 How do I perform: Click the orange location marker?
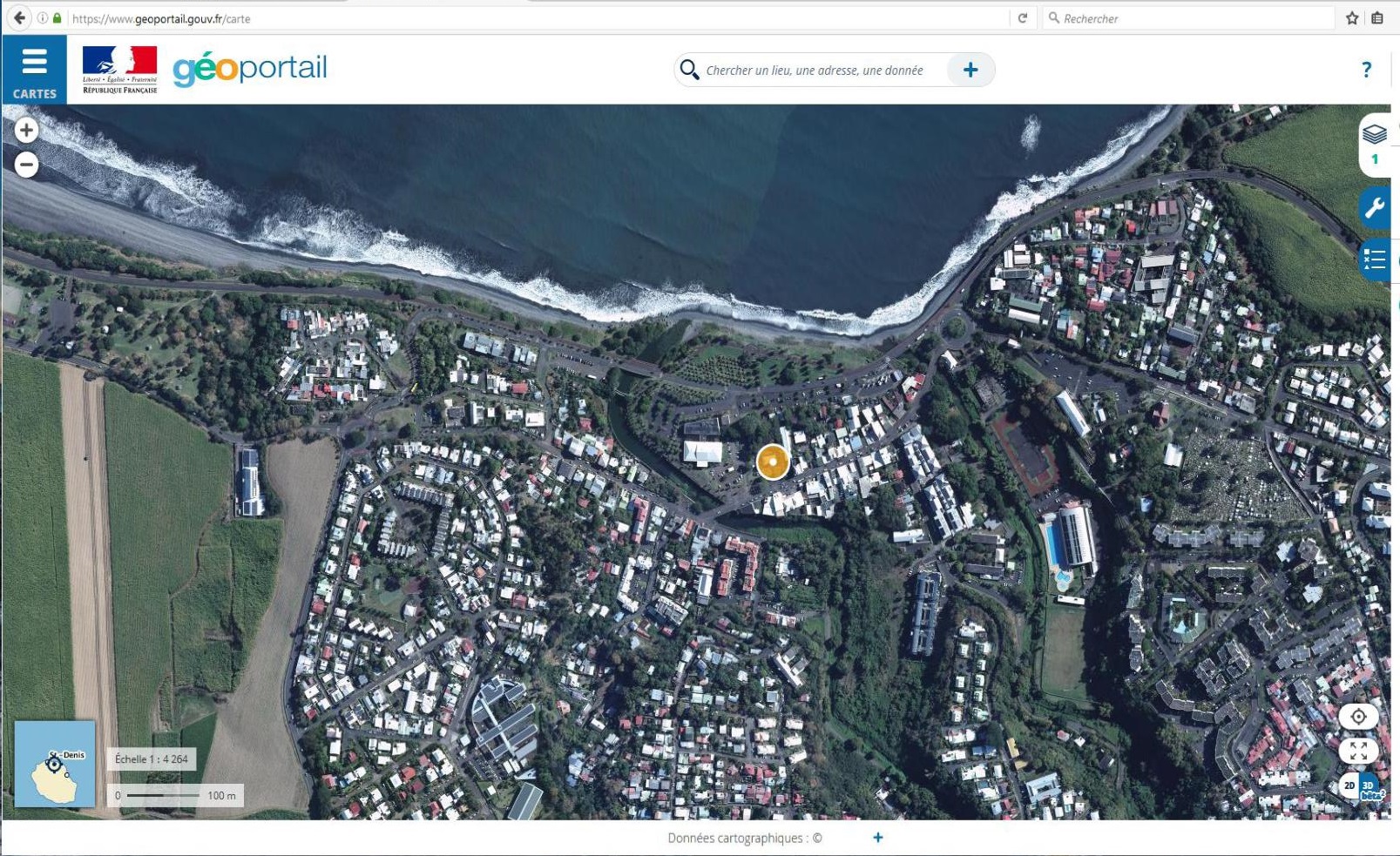coord(773,462)
